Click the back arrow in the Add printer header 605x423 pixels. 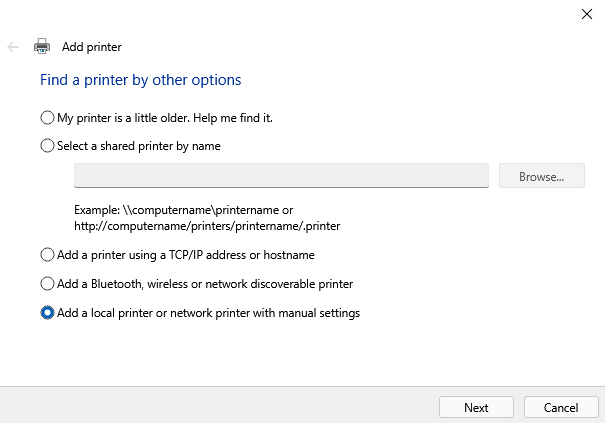pos(13,47)
